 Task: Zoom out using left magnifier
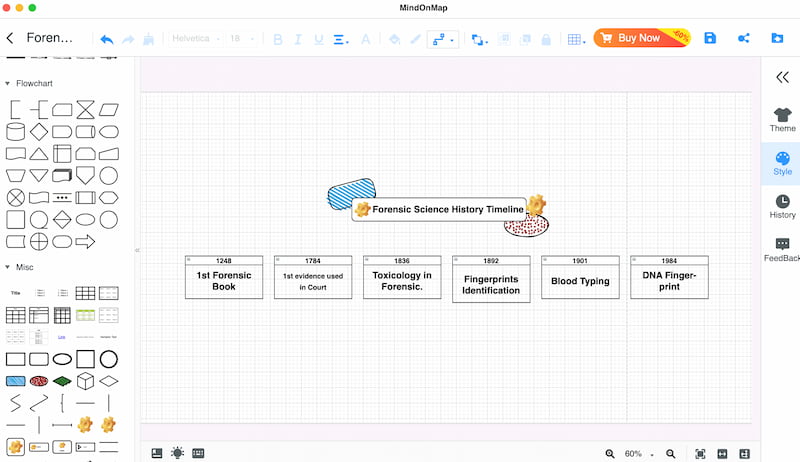tap(610, 453)
